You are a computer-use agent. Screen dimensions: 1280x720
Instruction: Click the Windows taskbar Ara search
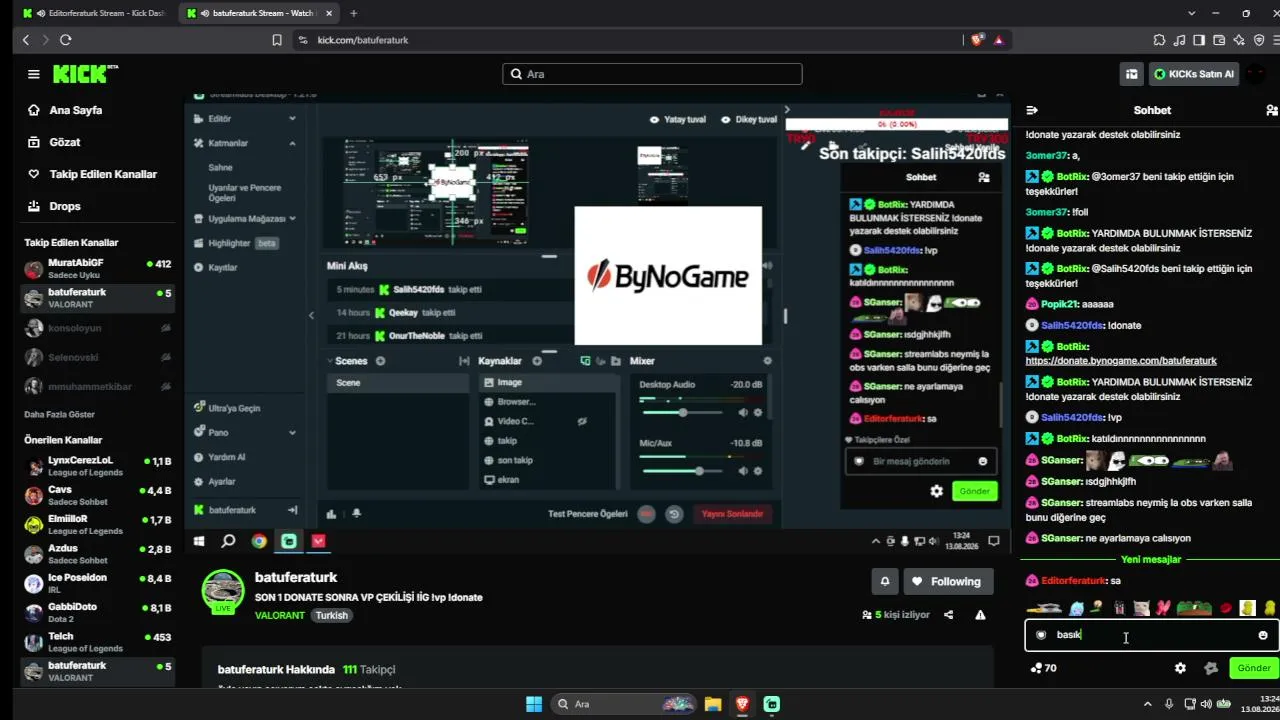pos(623,704)
